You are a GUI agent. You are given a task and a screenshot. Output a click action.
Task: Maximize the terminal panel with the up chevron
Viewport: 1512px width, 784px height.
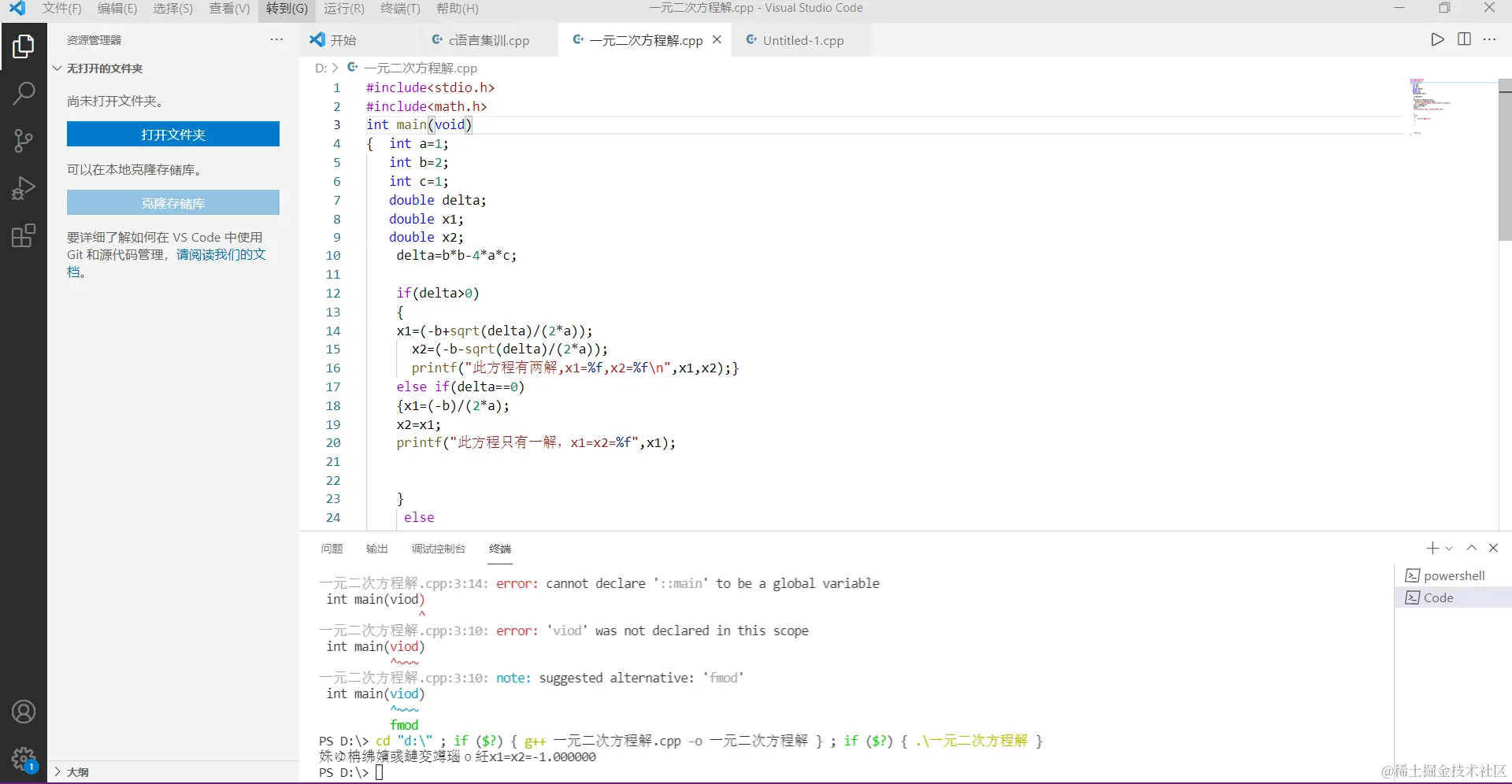pos(1471,548)
